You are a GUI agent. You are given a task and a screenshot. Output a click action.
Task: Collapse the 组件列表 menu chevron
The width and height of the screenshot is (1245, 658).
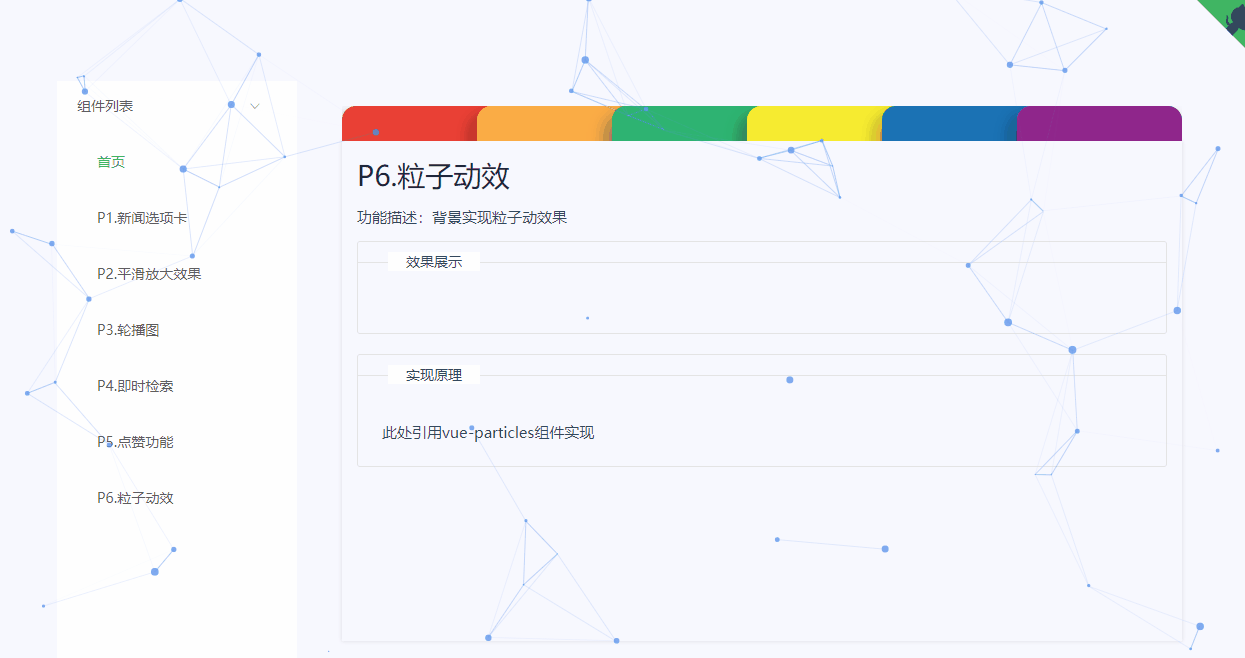click(x=255, y=106)
